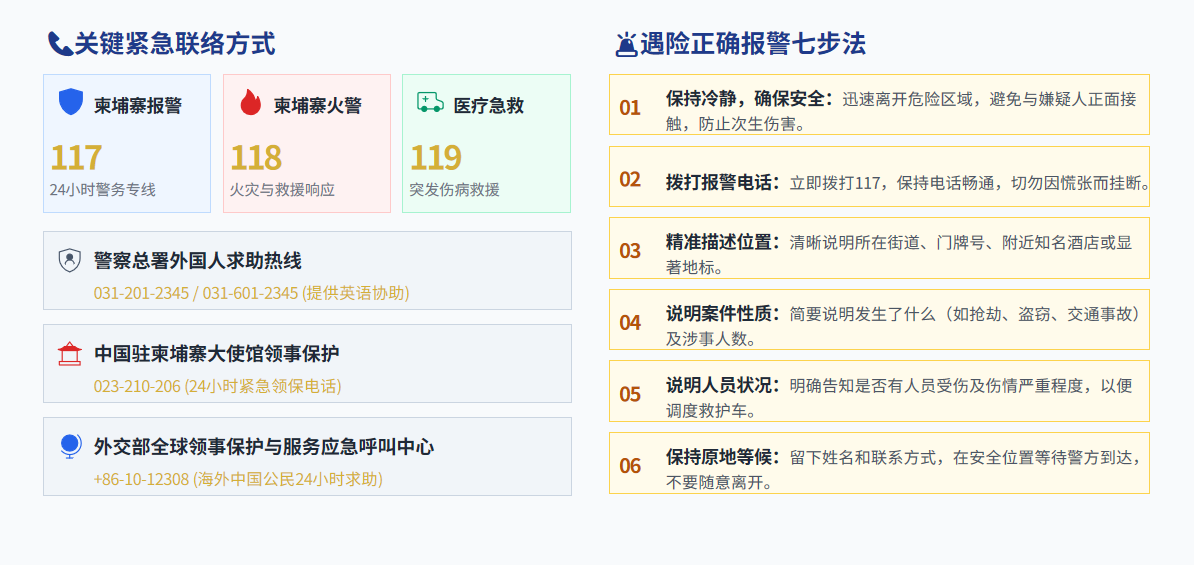Click the red flame icon for 柬埔寨火警
This screenshot has width=1194, height=565.
tap(251, 102)
